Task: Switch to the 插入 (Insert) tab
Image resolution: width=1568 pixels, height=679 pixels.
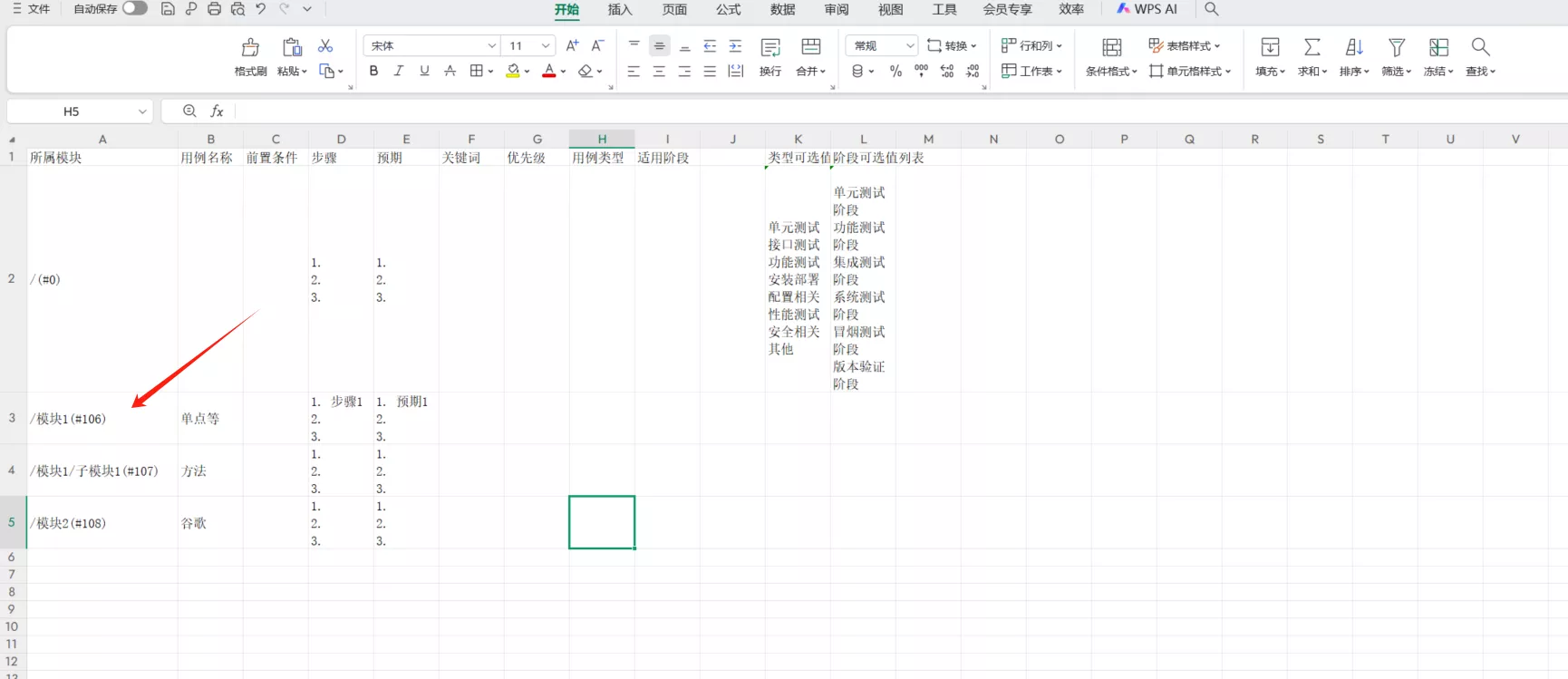Action: coord(620,9)
